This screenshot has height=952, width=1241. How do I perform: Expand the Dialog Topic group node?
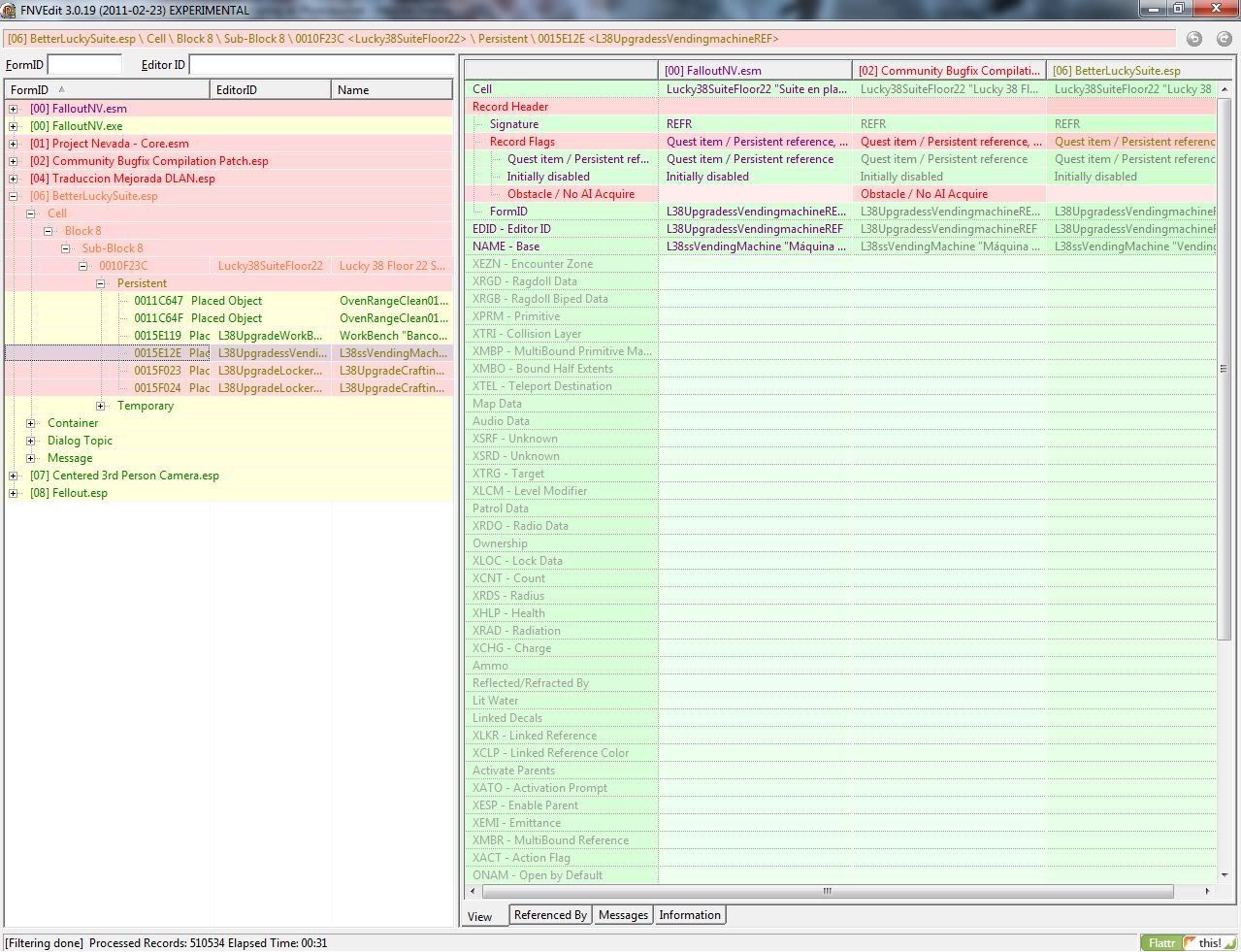31,441
